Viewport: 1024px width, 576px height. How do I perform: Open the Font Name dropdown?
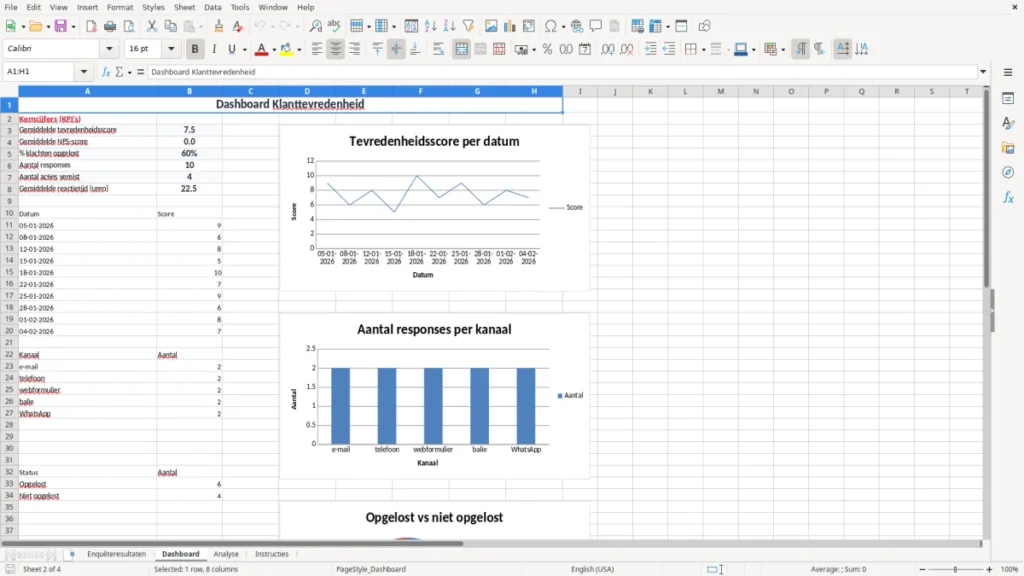(x=109, y=49)
